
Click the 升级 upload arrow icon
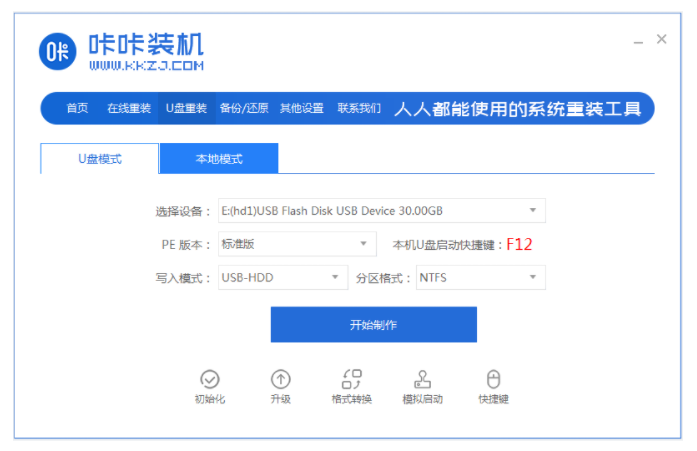point(280,379)
